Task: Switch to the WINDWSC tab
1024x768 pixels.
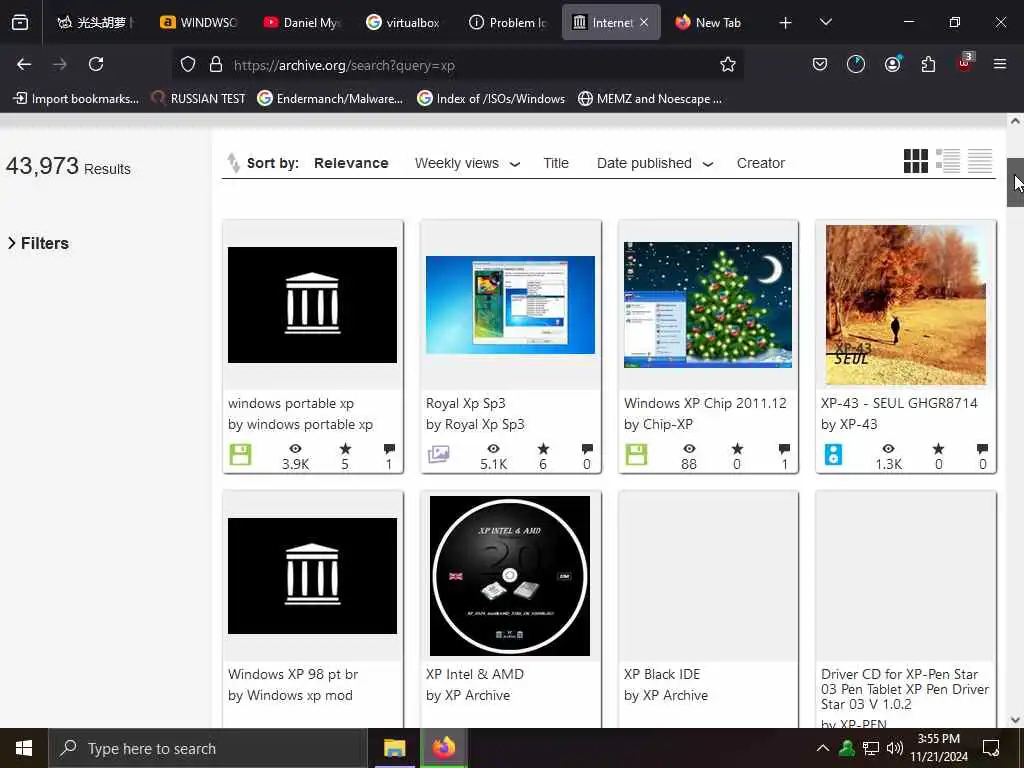Action: coord(200,22)
